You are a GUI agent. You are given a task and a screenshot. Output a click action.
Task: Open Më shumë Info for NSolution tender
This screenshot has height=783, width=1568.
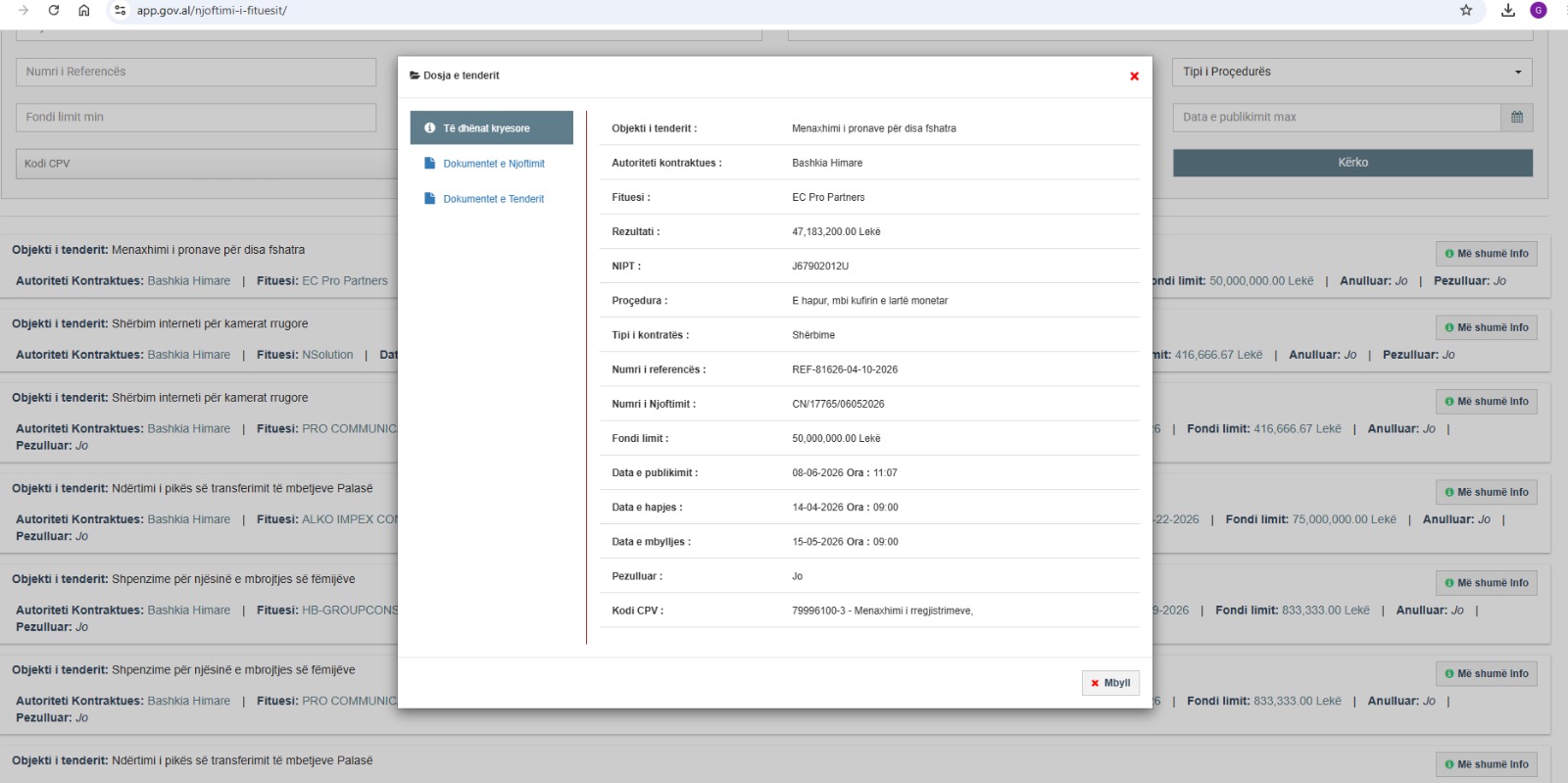click(x=1486, y=327)
